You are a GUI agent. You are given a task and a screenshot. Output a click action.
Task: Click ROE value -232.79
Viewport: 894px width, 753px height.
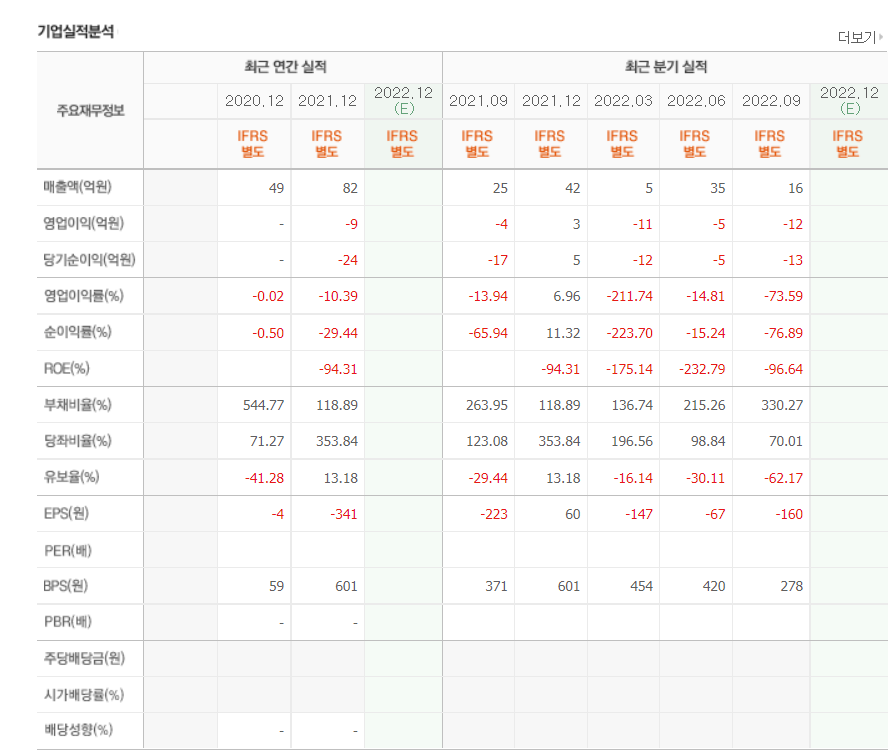point(702,369)
